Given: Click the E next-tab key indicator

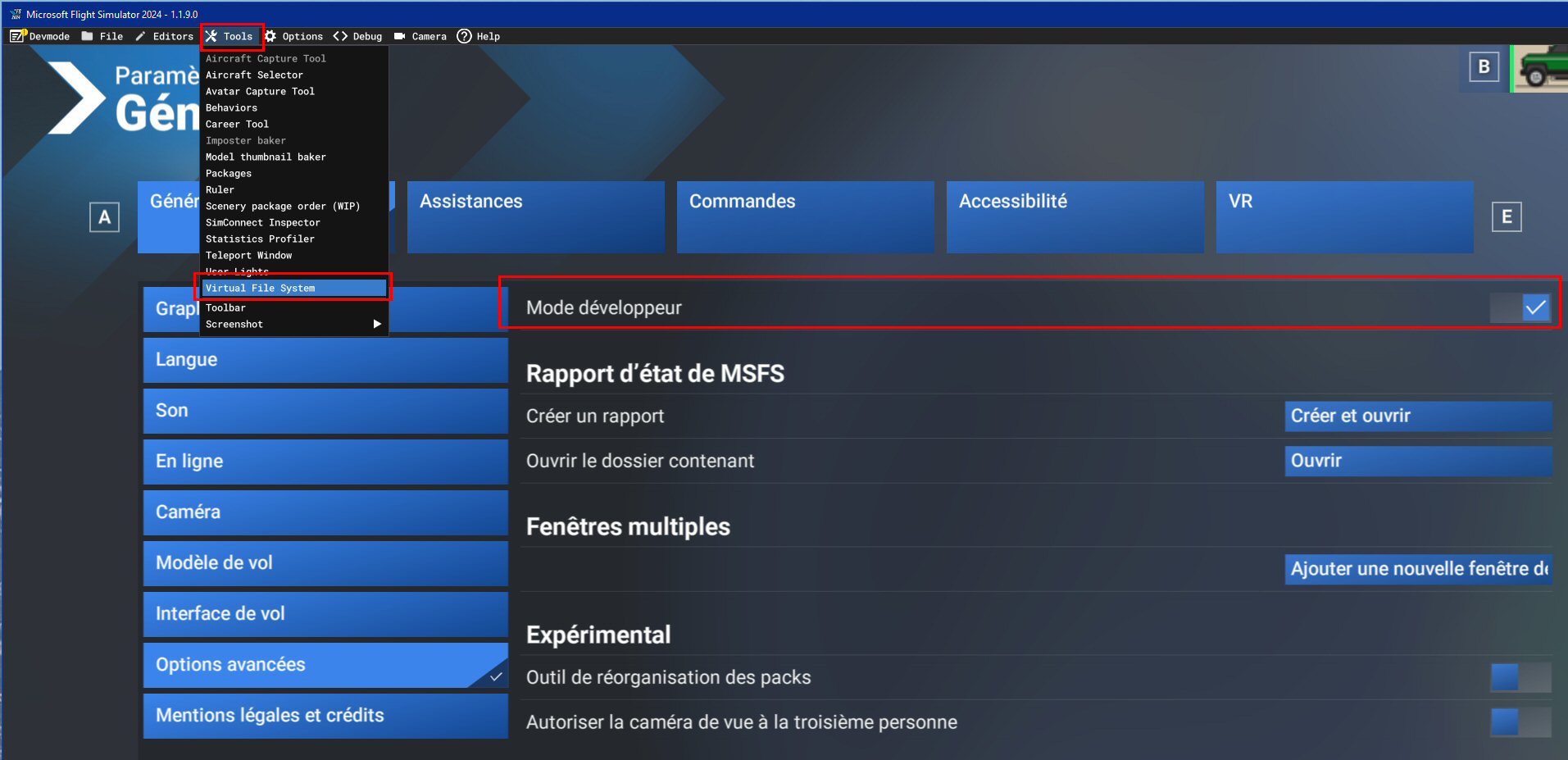Looking at the screenshot, I should click(x=1507, y=217).
